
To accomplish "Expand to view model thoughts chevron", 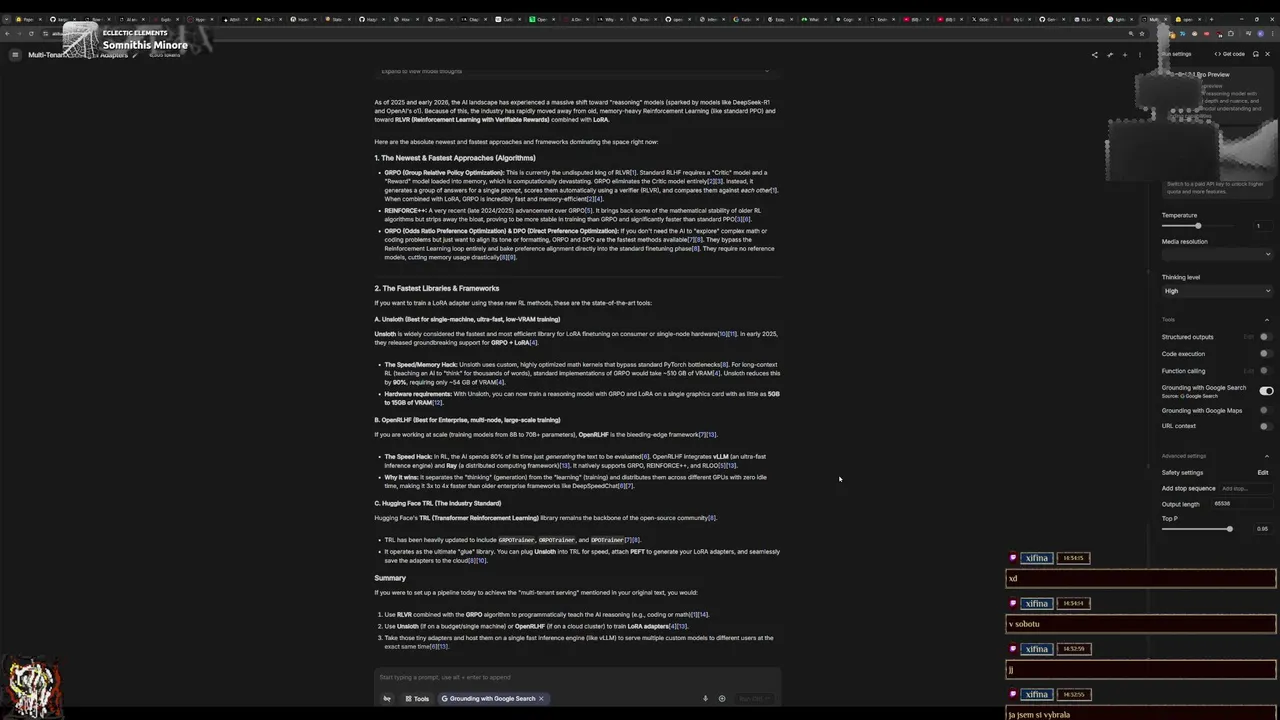I will click(x=767, y=71).
